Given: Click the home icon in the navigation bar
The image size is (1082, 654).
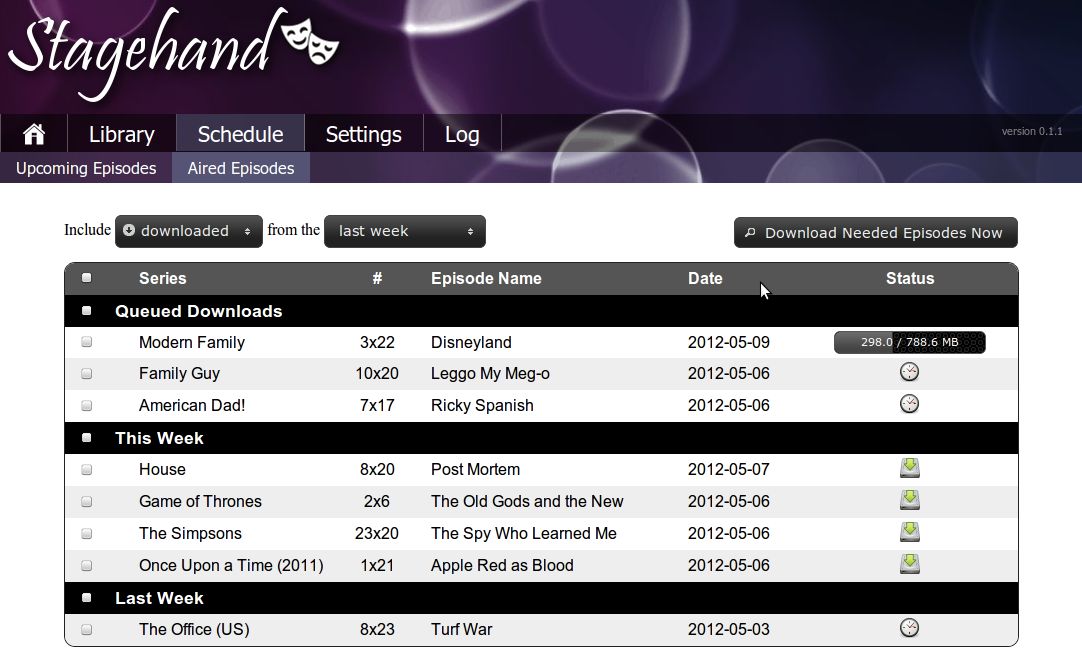Looking at the screenshot, I should tap(33, 132).
